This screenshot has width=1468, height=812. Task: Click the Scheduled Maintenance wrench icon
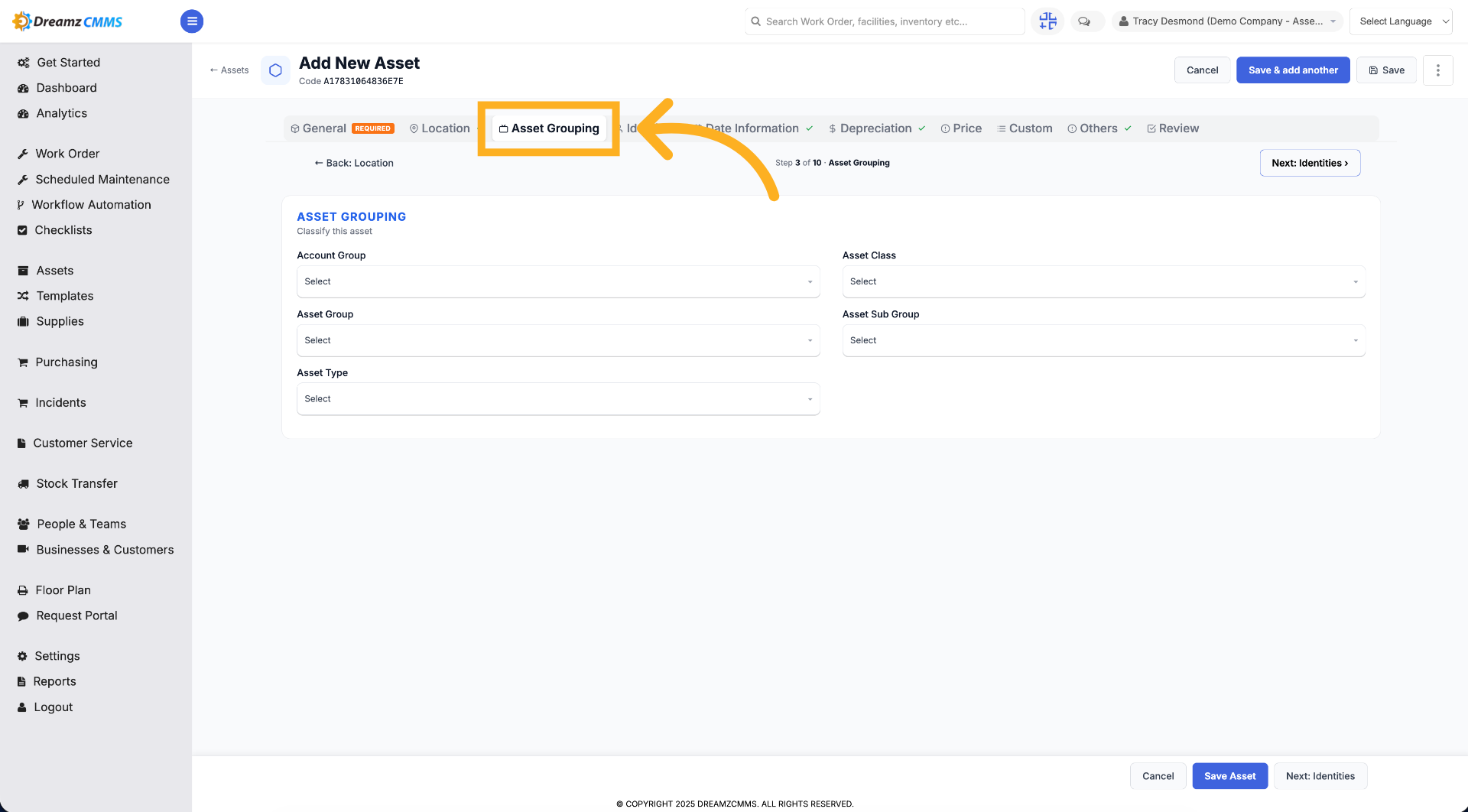pyautogui.click(x=23, y=180)
